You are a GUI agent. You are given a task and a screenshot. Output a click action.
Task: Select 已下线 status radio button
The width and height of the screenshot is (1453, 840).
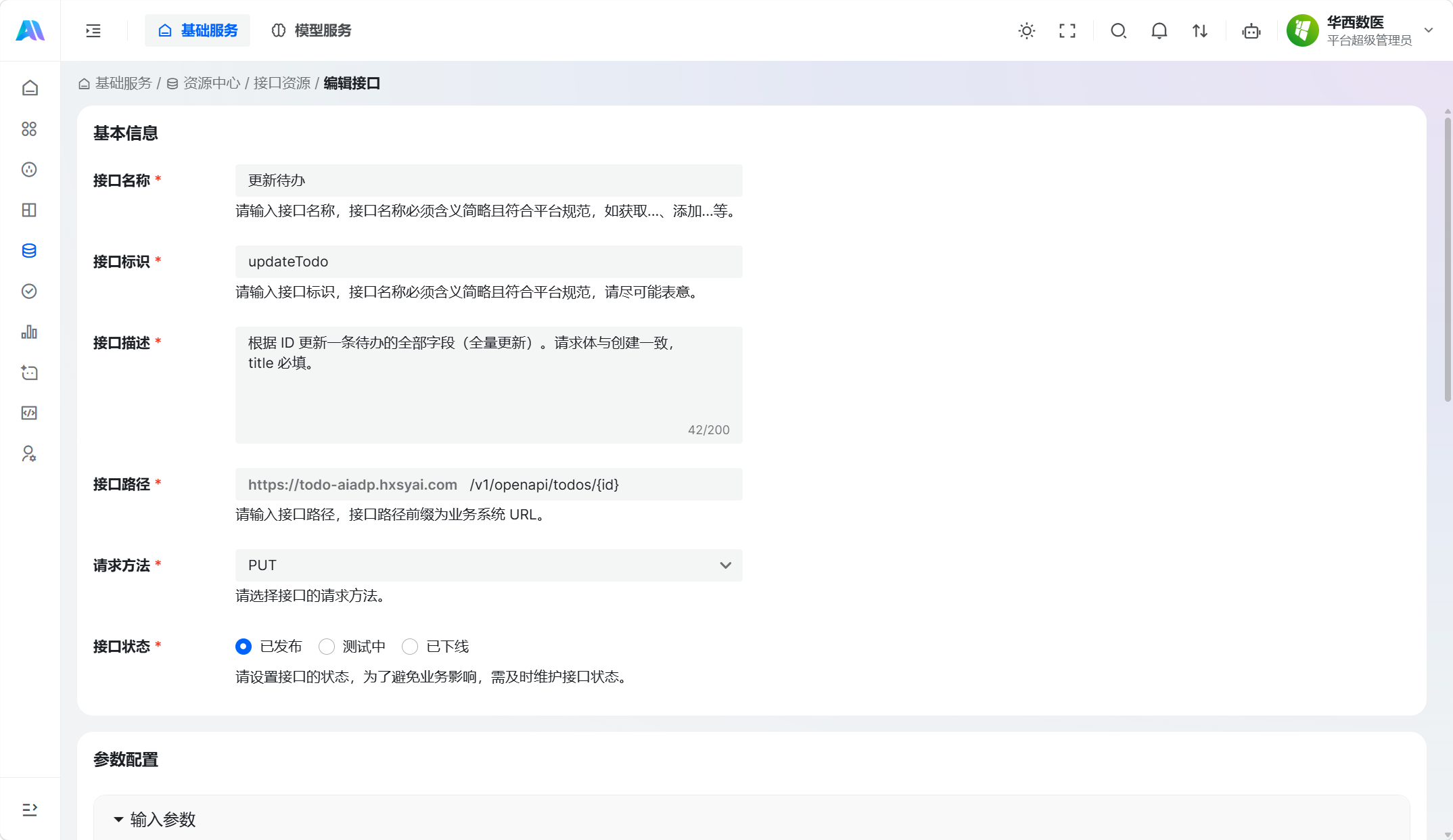[410, 647]
